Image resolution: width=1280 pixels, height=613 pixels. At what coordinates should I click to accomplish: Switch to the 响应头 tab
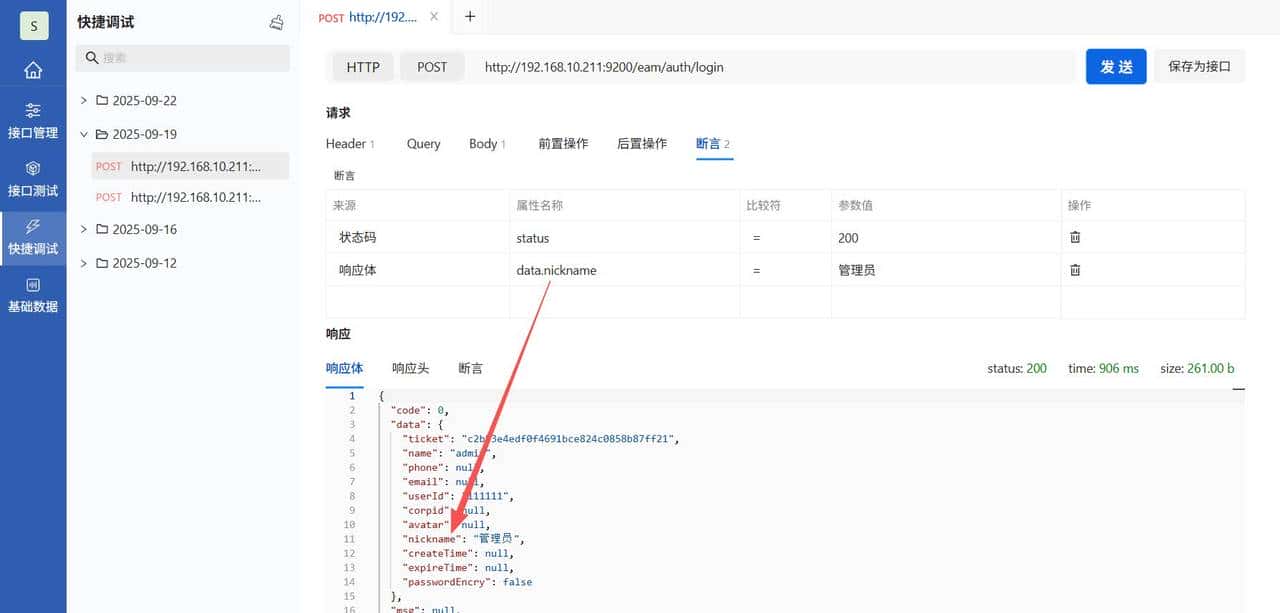410,368
